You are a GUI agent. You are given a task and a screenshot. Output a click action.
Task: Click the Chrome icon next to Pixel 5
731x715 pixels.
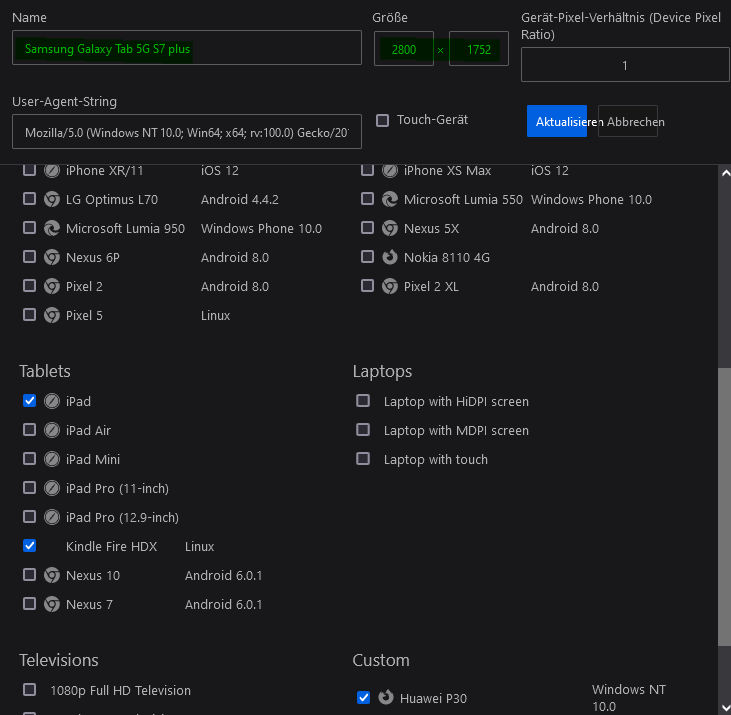[x=52, y=315]
